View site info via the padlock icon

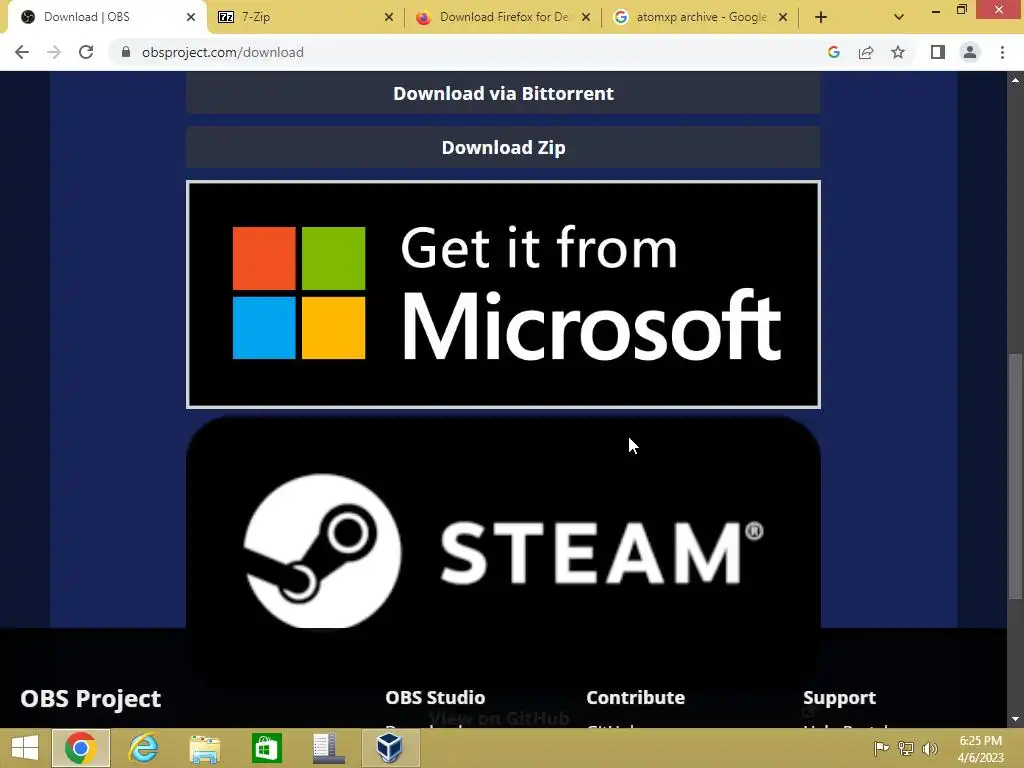click(x=126, y=52)
